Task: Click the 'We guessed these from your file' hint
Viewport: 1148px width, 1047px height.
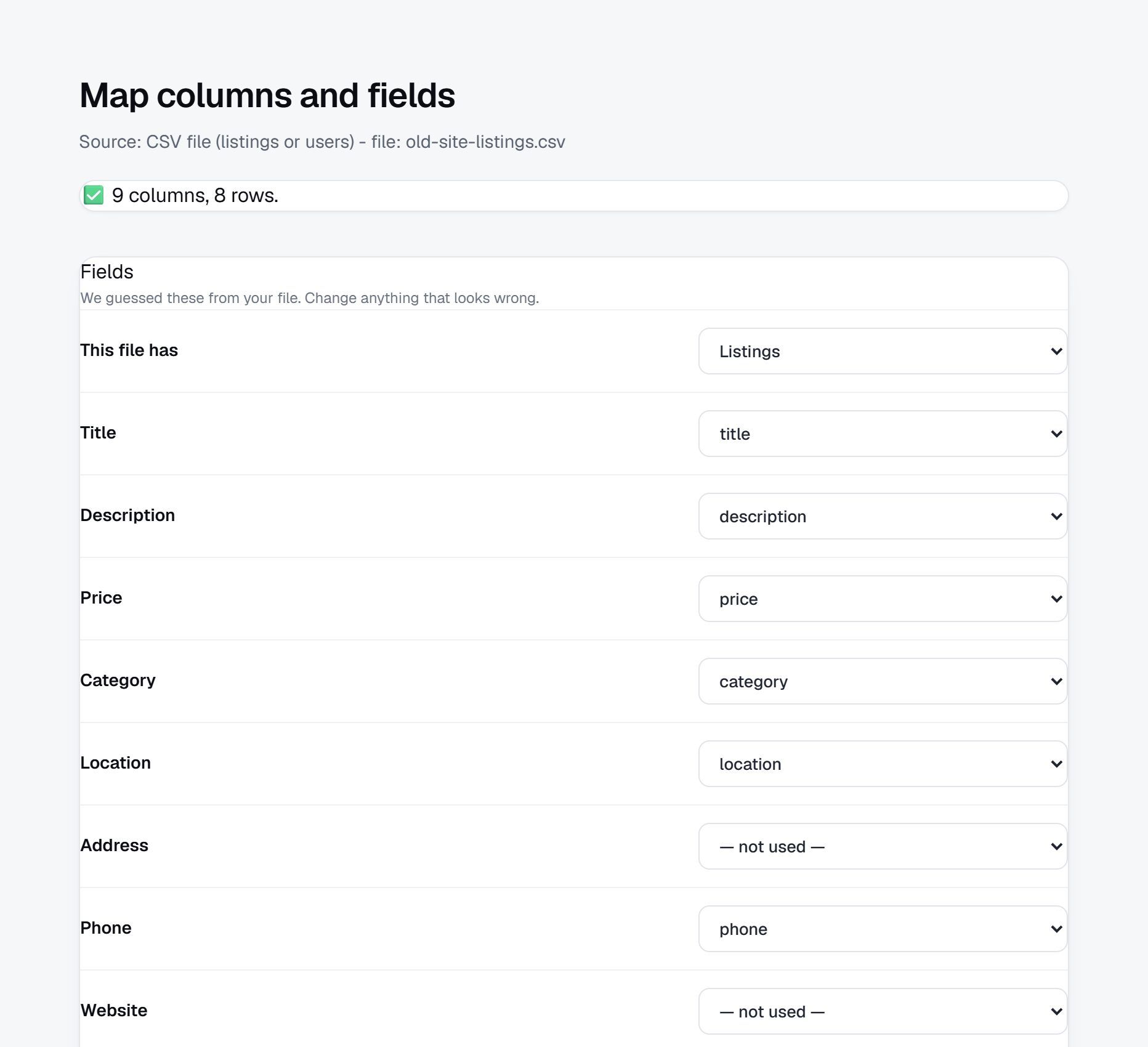Action: [x=310, y=298]
